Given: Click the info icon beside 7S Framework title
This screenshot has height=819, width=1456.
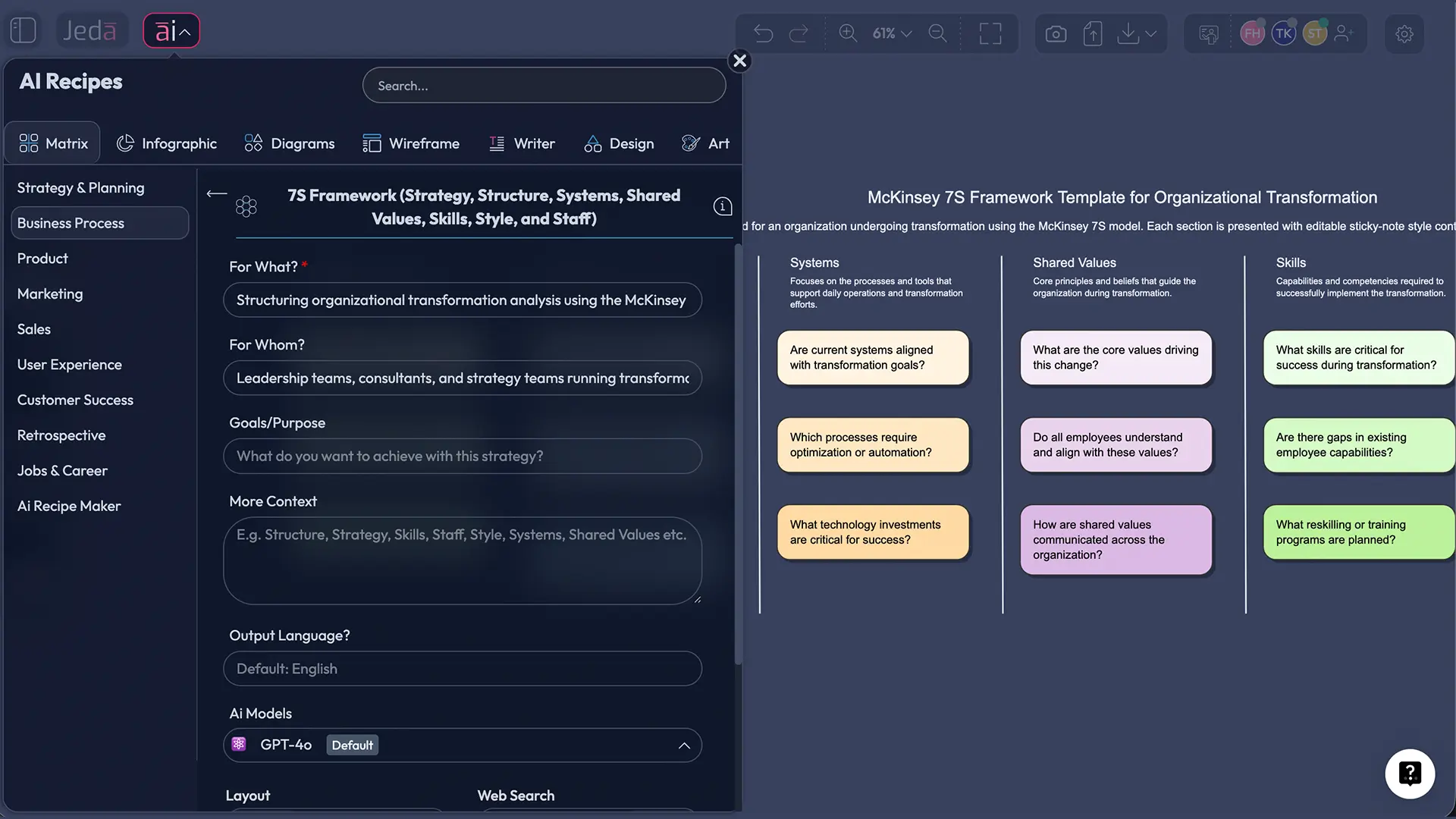Looking at the screenshot, I should [x=722, y=206].
